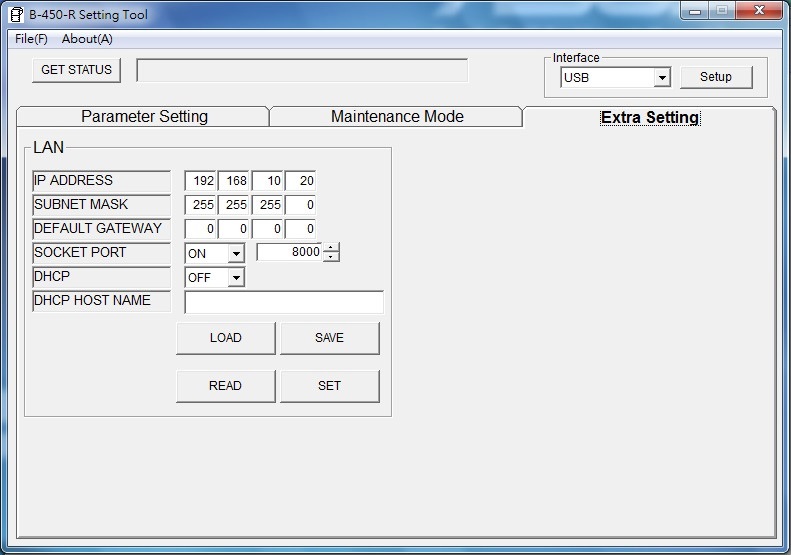Click the third subnet mask octet field
The image size is (791, 555).
point(268,205)
